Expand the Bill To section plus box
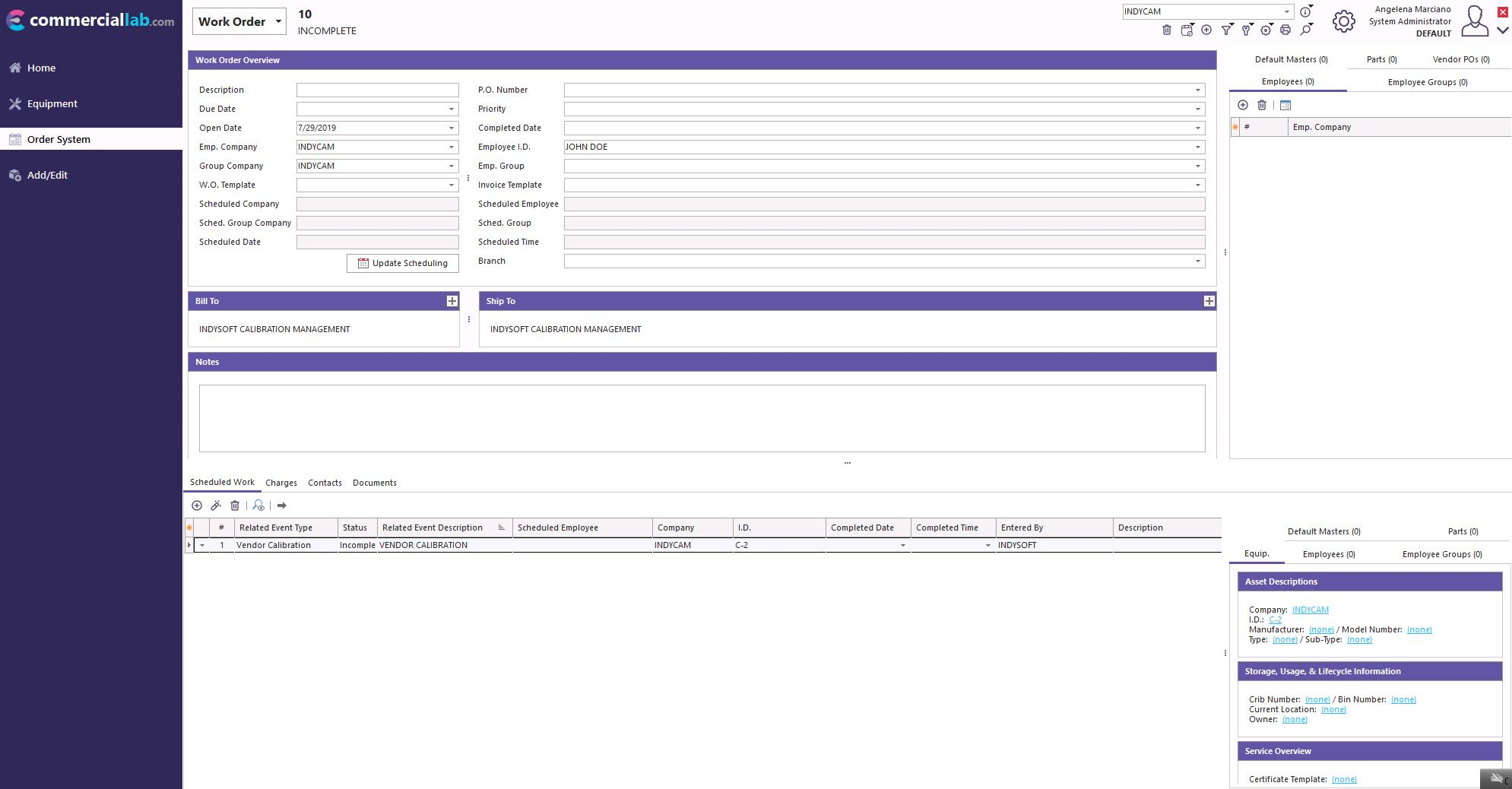This screenshot has height=789, width=1512. point(452,301)
